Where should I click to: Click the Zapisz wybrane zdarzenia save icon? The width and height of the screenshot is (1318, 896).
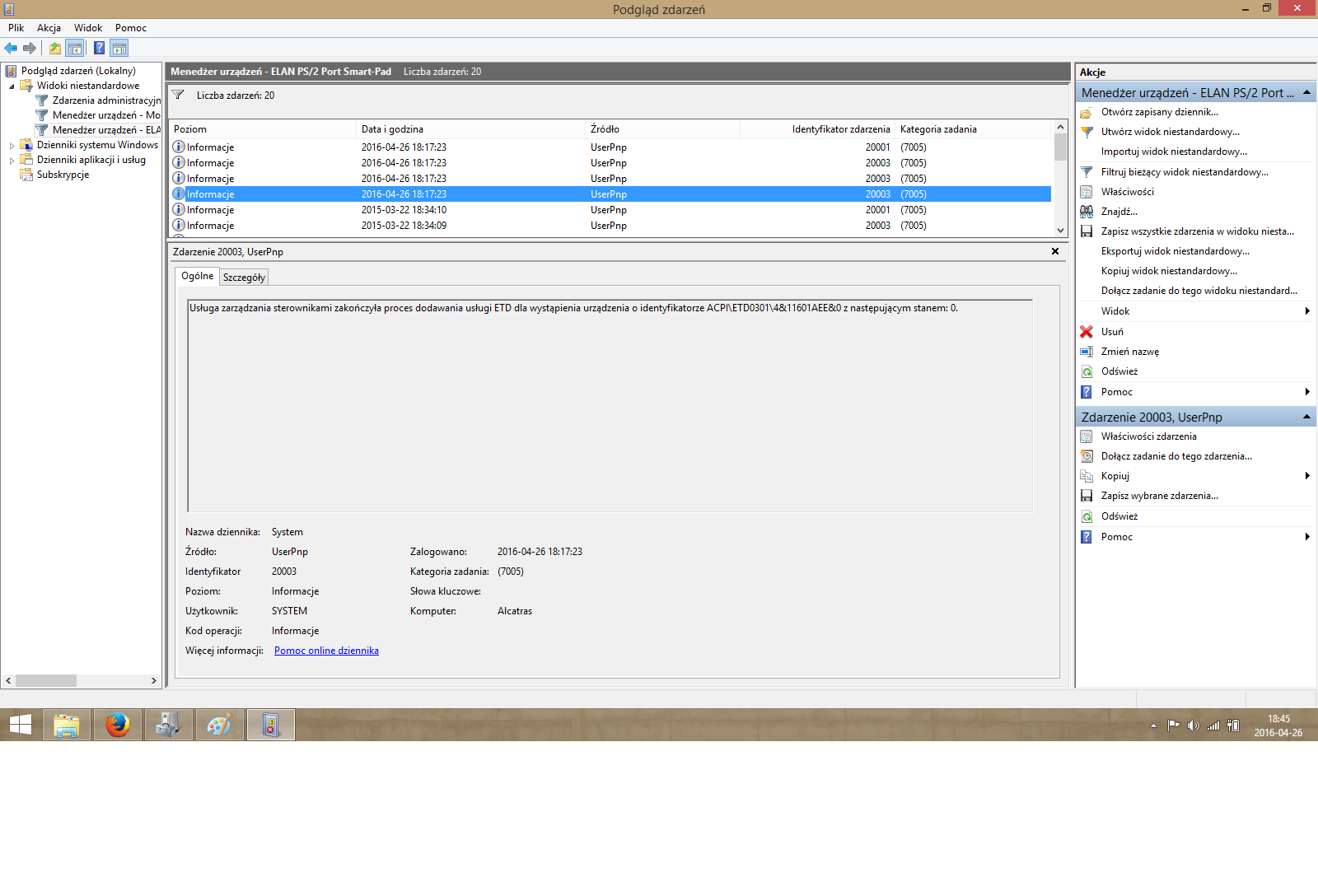click(1087, 496)
